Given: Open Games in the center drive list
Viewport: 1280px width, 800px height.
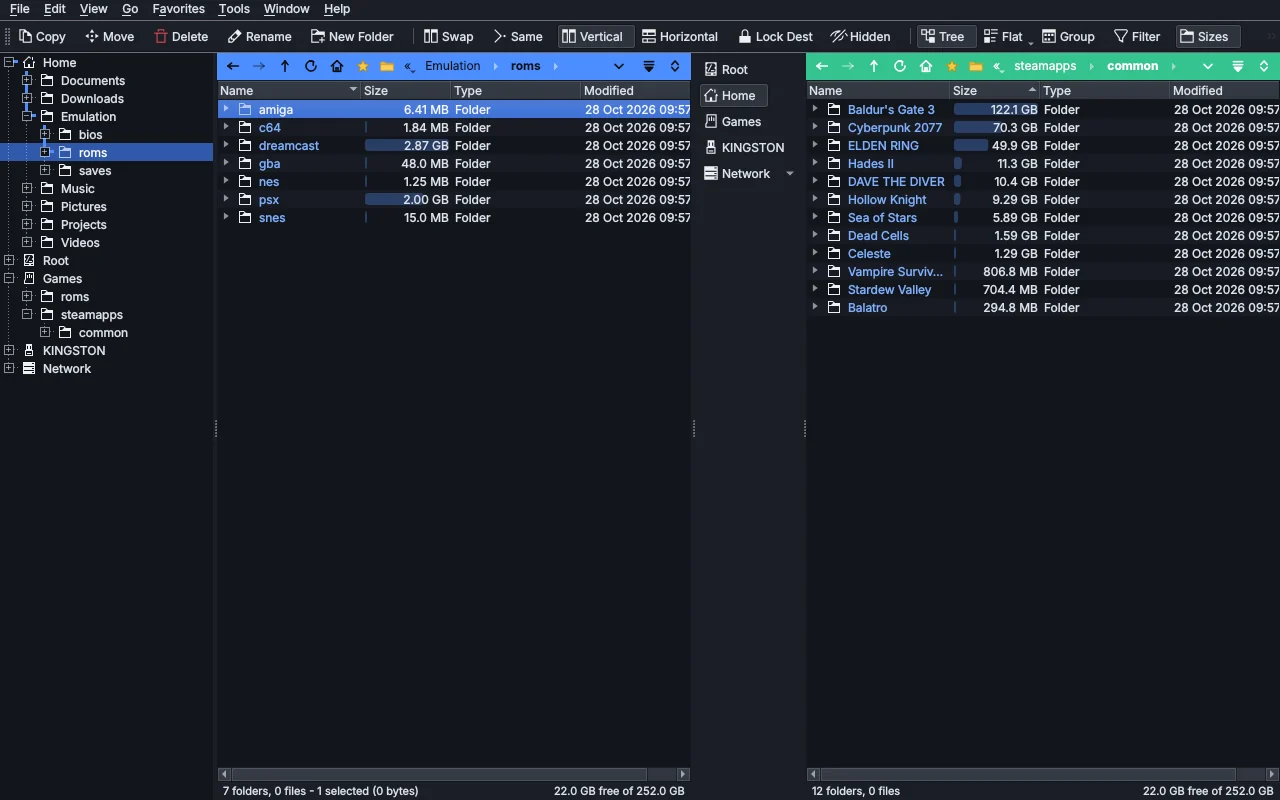Looking at the screenshot, I should coord(734,122).
